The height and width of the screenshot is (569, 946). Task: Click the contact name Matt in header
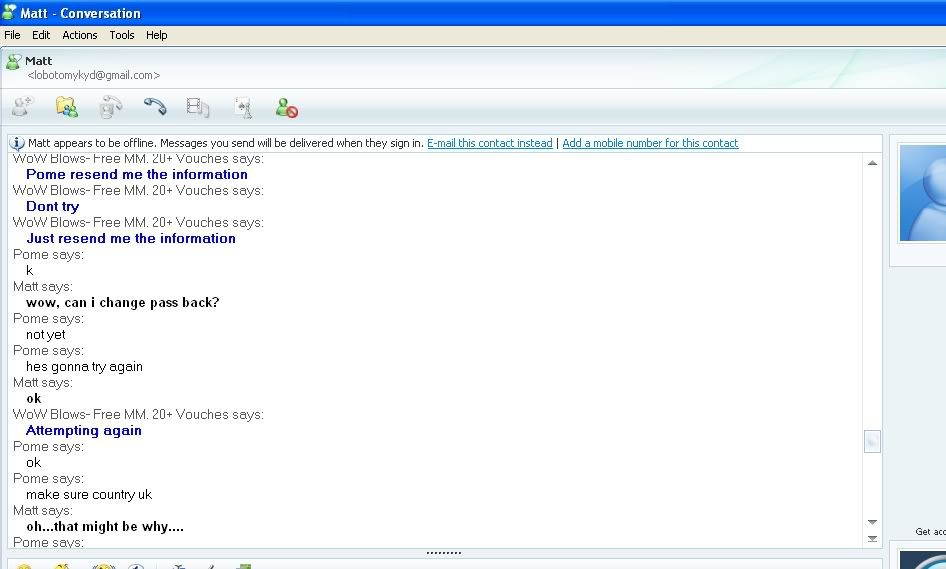tap(39, 61)
